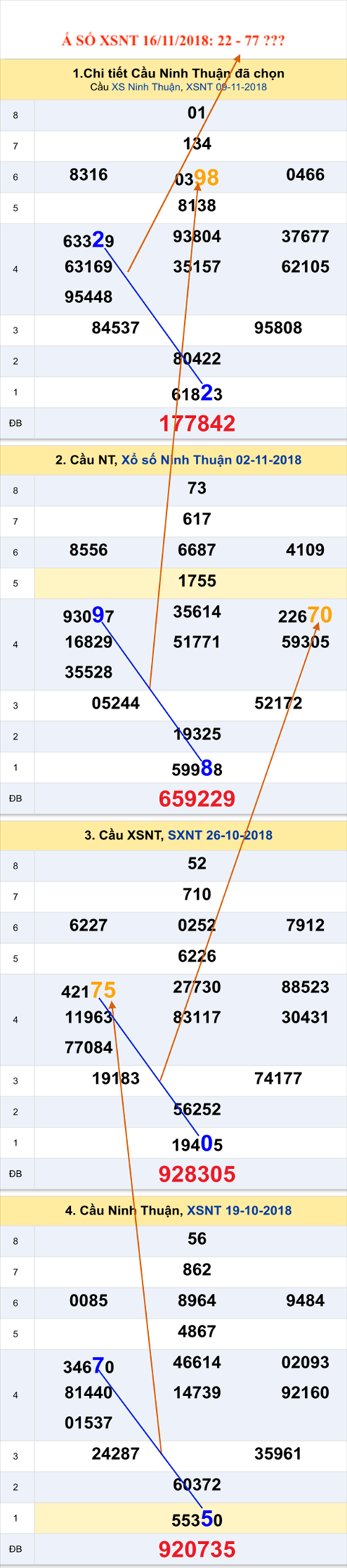Click the number 0398 with orange digits
The image size is (347, 1568).
(197, 178)
